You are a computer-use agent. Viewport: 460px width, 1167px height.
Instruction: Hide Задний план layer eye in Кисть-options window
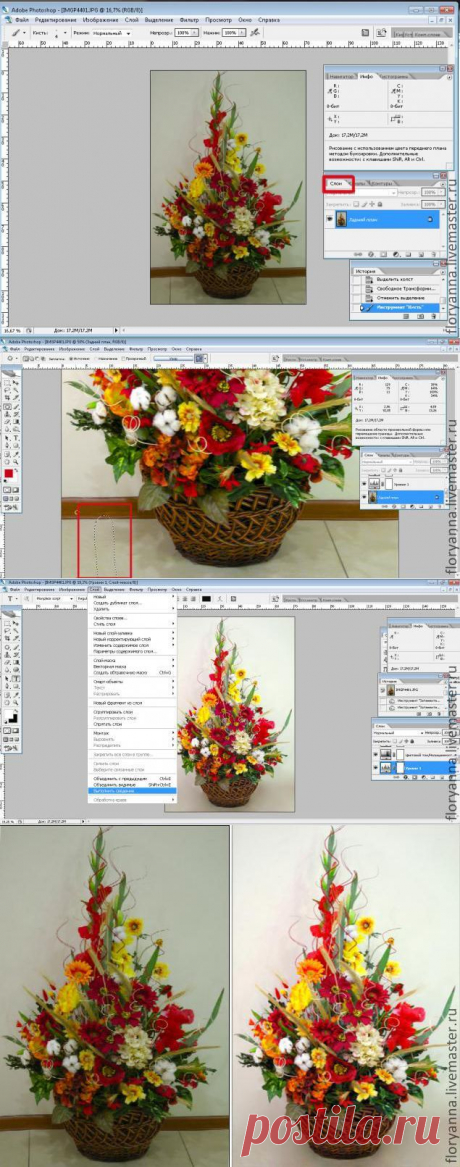[x=329, y=220]
